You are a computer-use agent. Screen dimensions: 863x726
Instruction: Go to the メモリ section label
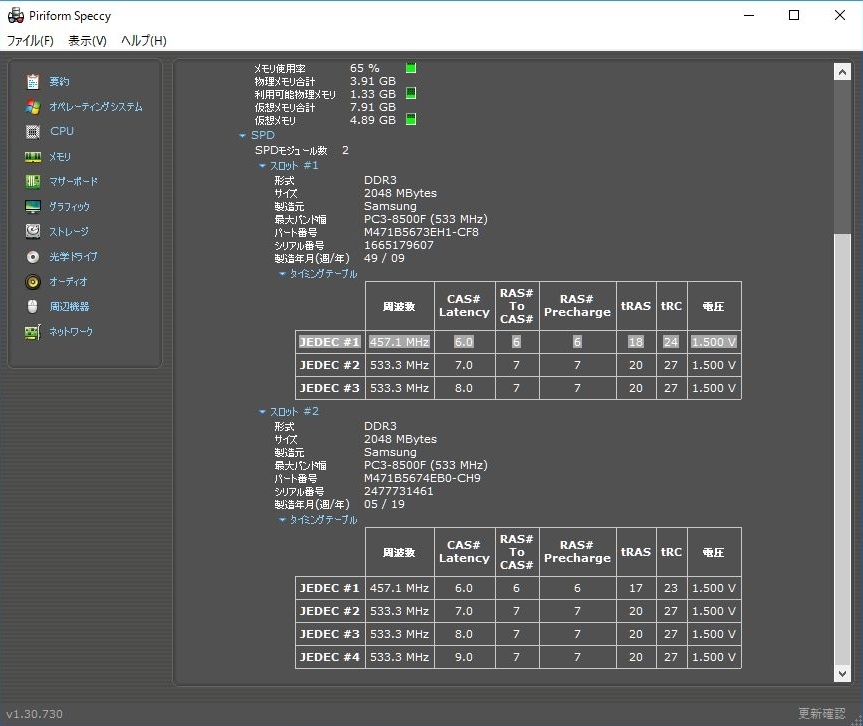[60, 157]
